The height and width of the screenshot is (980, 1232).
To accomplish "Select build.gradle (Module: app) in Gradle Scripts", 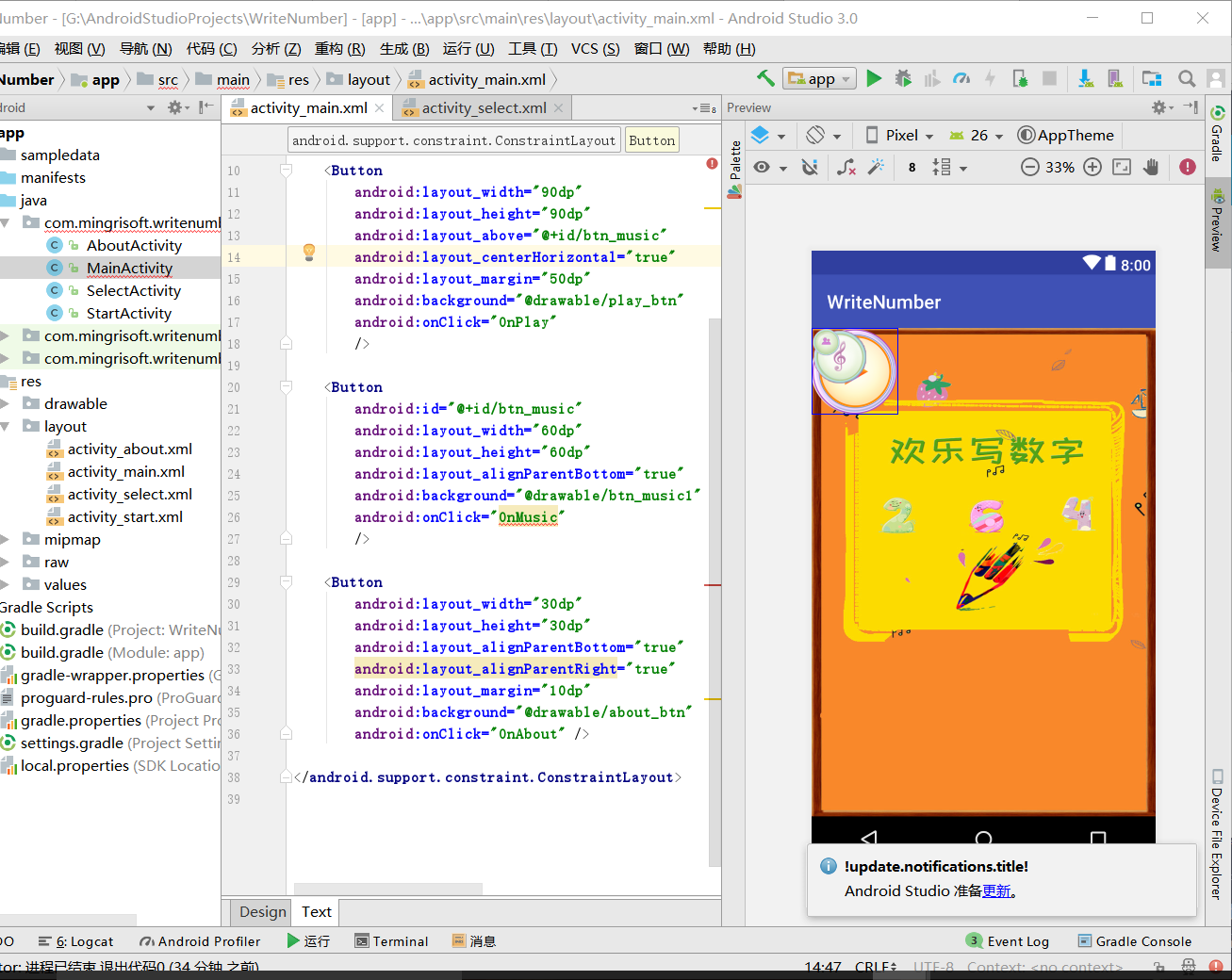I will 102,652.
